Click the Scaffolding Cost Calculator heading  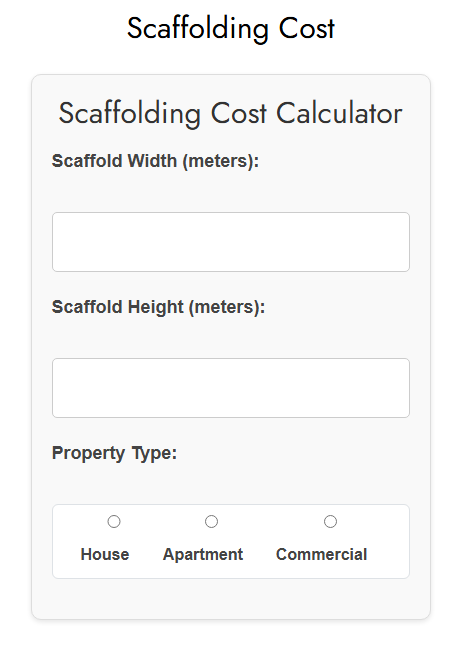[231, 113]
